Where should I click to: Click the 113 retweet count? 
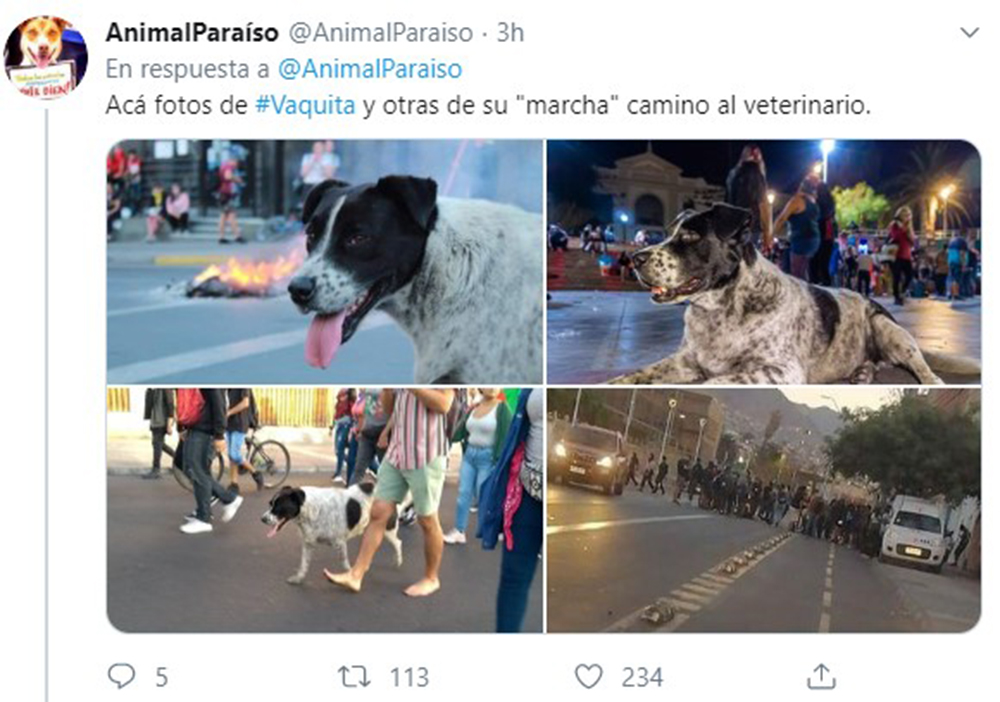409,677
